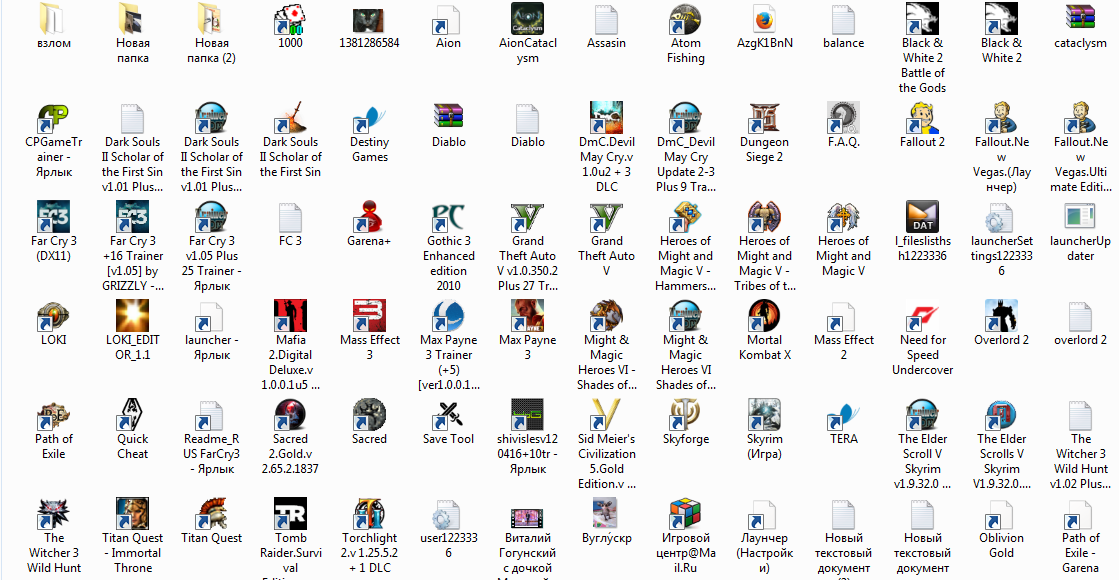Open launcherUpdater application
The image size is (1119, 580).
[x=1080, y=217]
